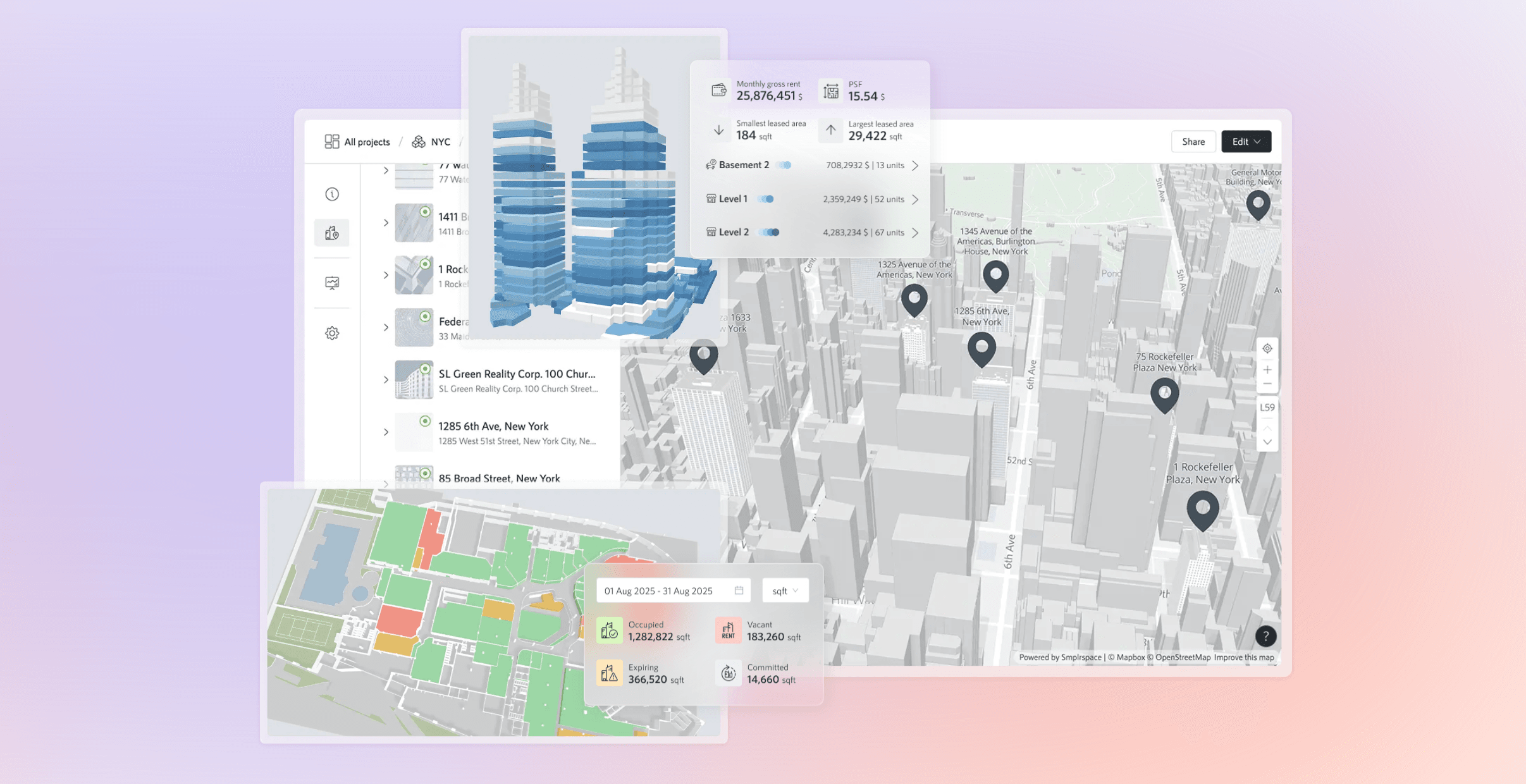
Task: Select the buildings map sidebar icon
Action: coord(332,233)
